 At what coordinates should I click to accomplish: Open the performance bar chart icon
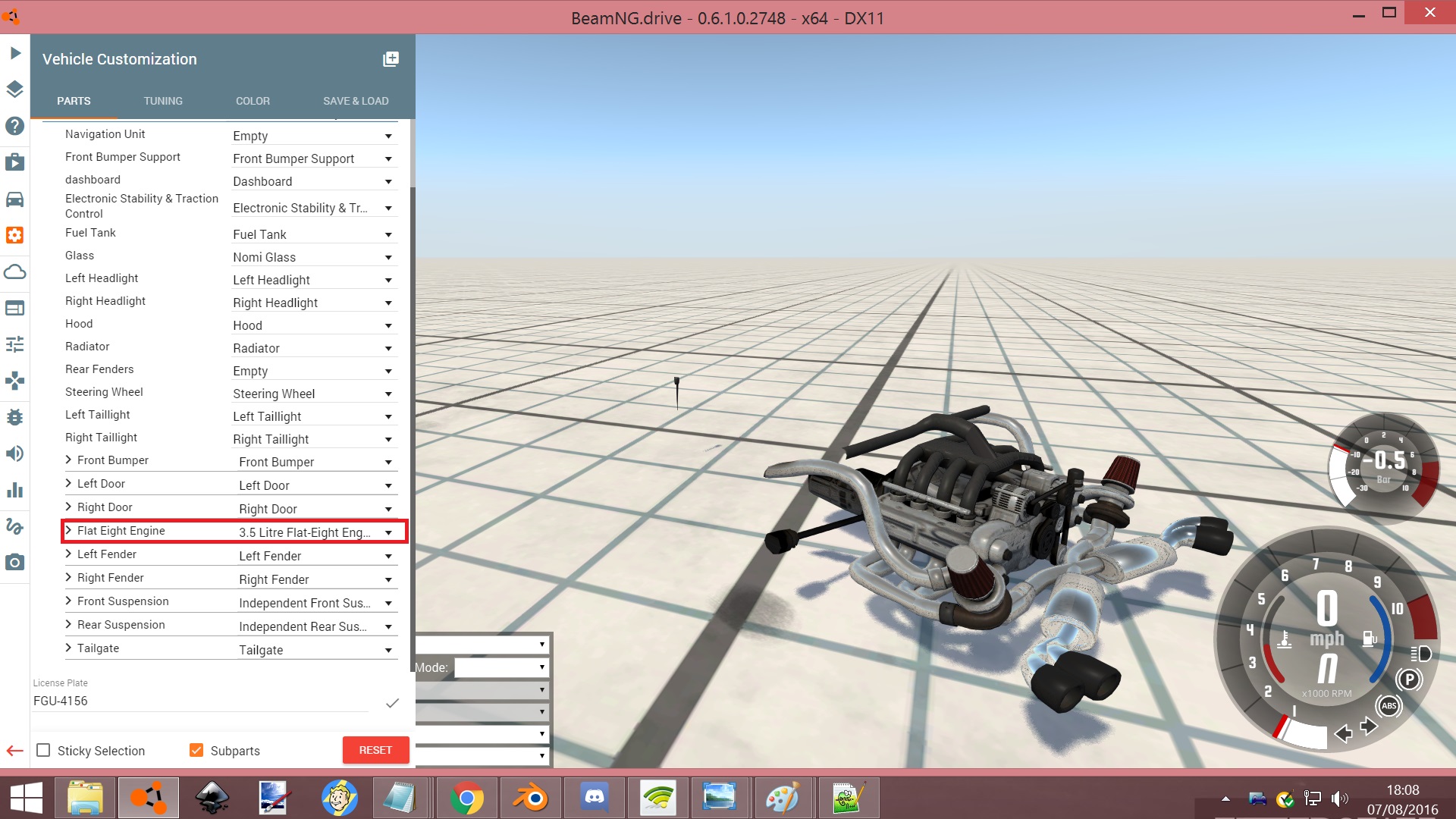click(x=14, y=490)
